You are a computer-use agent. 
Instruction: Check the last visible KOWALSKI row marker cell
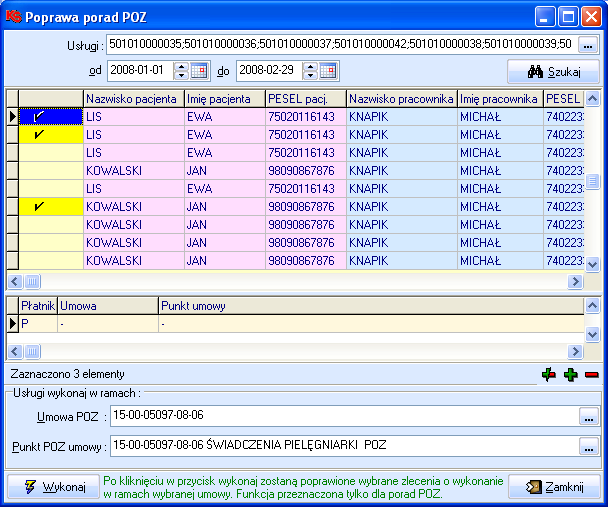[x=51, y=260]
